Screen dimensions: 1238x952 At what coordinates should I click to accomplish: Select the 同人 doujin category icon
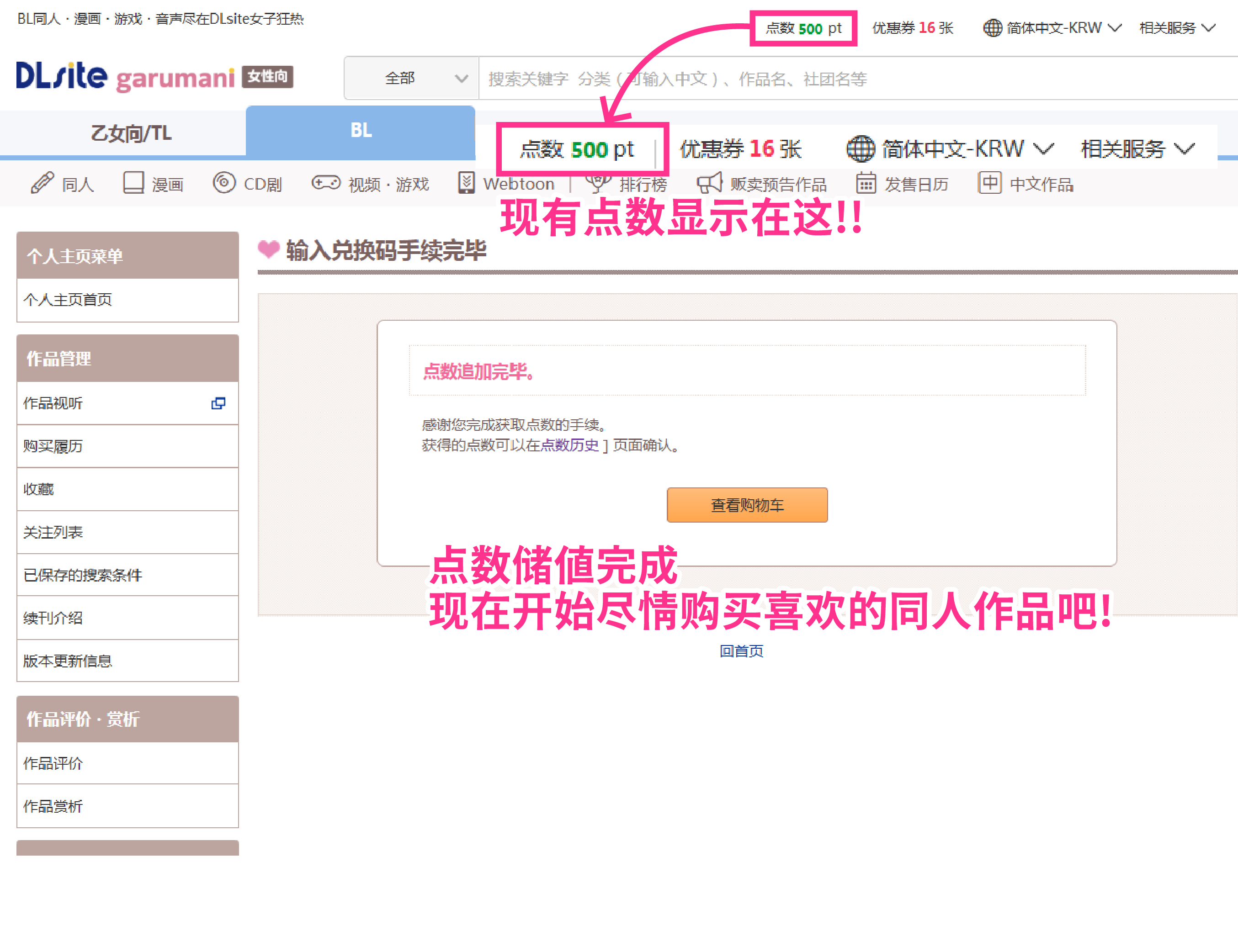(x=42, y=183)
